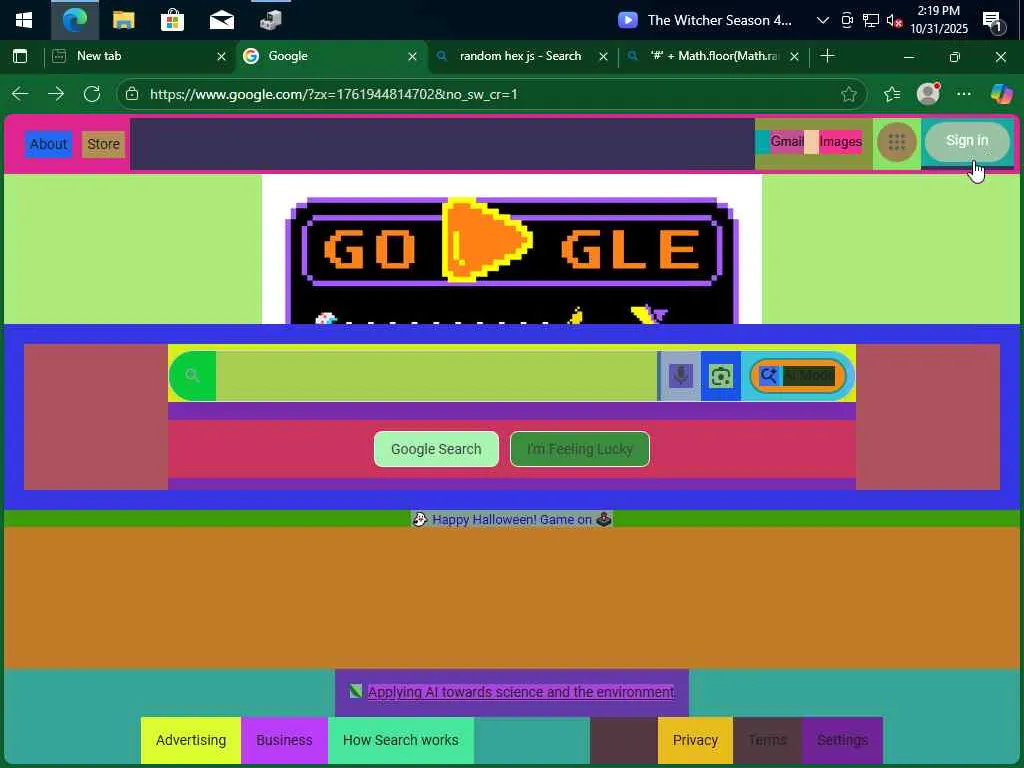Add this page to favorites star
The width and height of the screenshot is (1024, 768).
[x=848, y=94]
